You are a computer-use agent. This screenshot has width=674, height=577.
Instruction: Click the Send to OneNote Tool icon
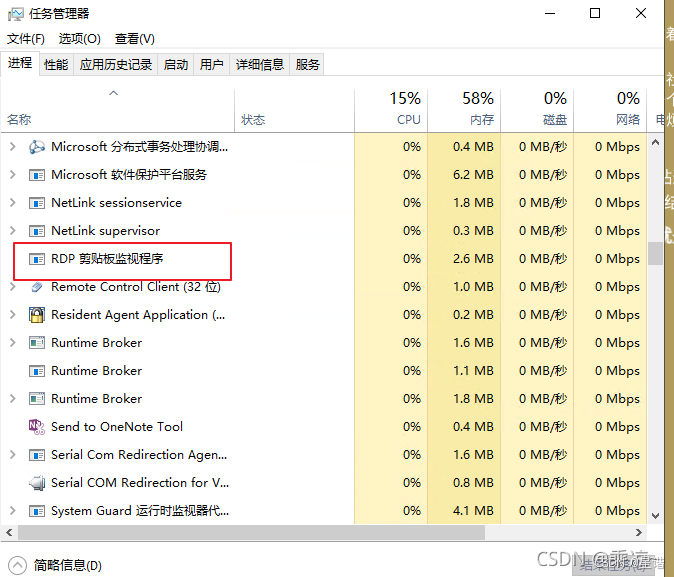[x=37, y=427]
